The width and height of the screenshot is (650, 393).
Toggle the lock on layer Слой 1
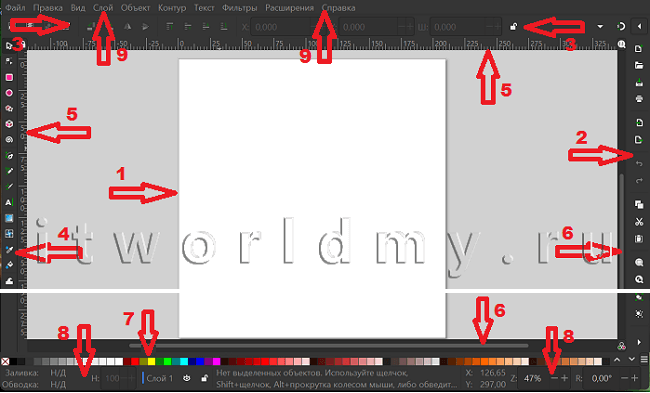204,378
